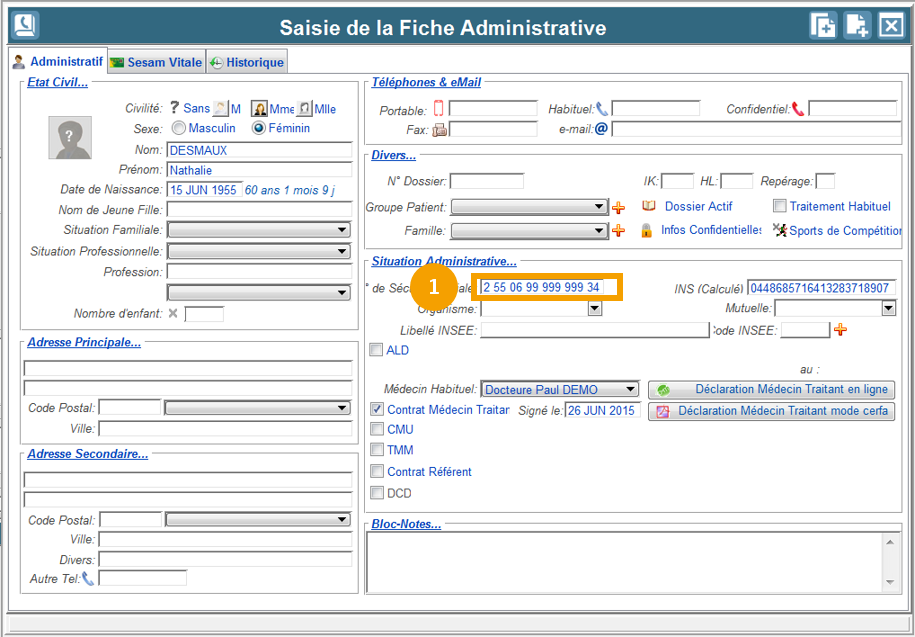915x637 pixels.
Task: Expand the Situation Familiale dropdown
Action: point(342,230)
